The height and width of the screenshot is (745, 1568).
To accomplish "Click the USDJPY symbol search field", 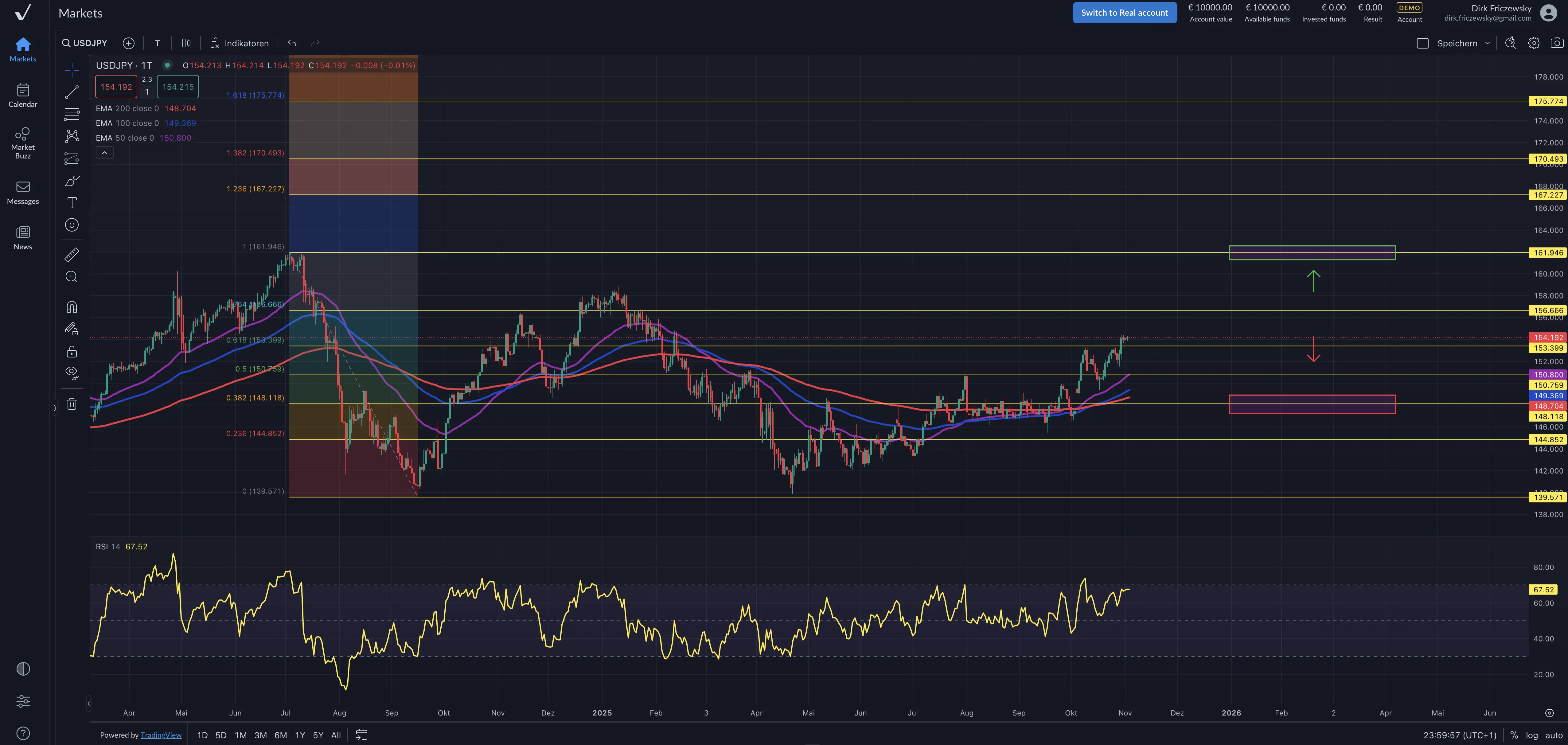I will [x=84, y=43].
